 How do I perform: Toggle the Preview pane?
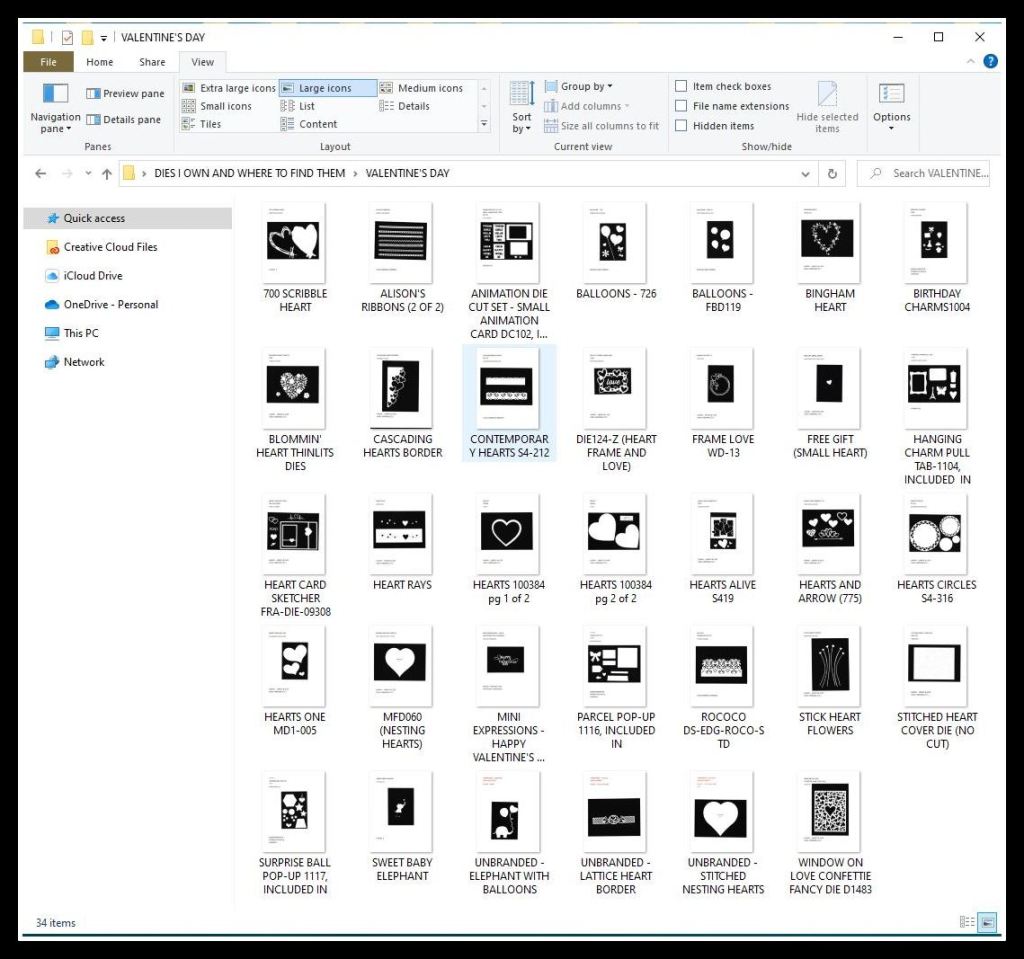(x=125, y=94)
